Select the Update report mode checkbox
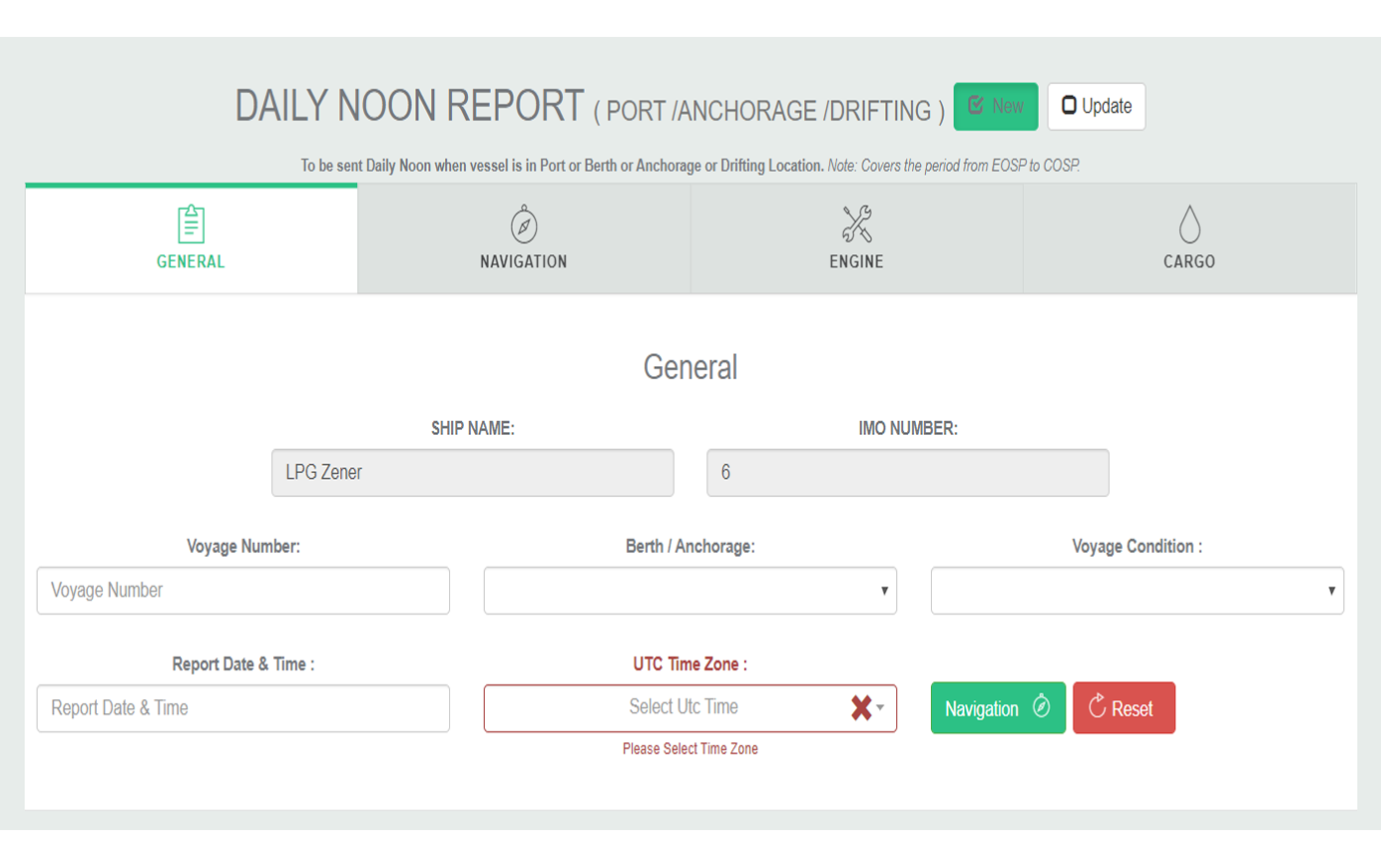This screenshot has width=1381, height=868. point(1069,106)
